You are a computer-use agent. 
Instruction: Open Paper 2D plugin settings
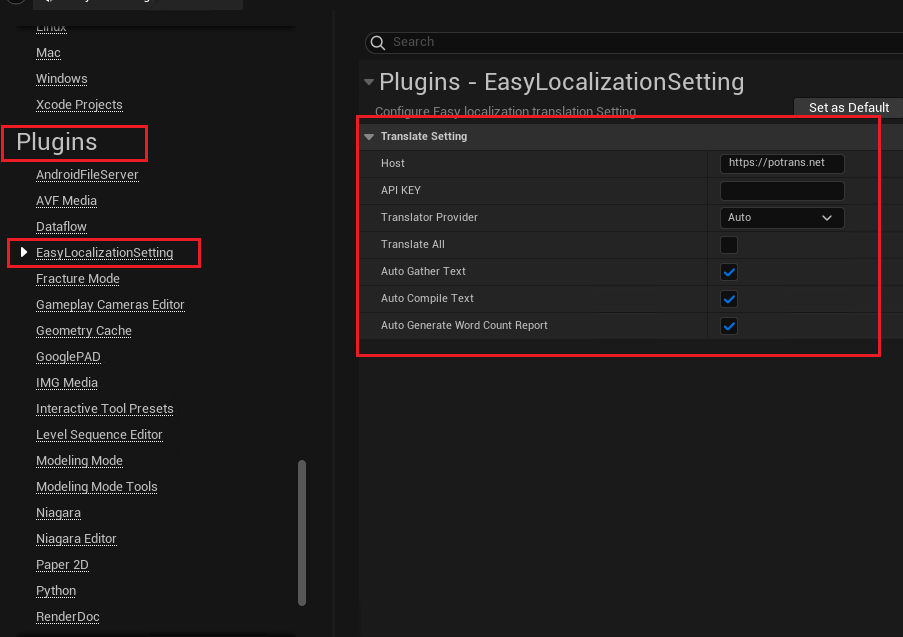(x=62, y=564)
